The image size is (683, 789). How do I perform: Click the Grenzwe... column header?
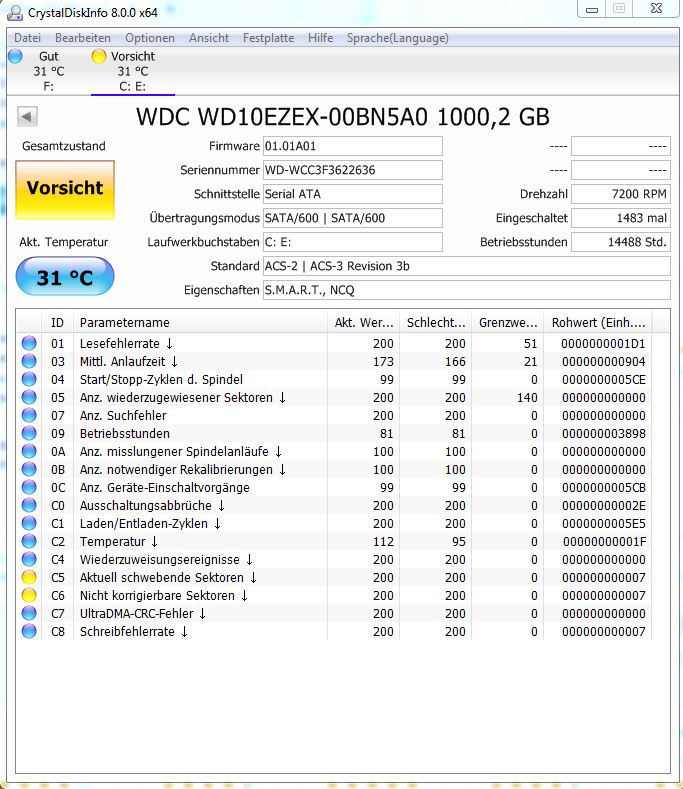[x=507, y=323]
